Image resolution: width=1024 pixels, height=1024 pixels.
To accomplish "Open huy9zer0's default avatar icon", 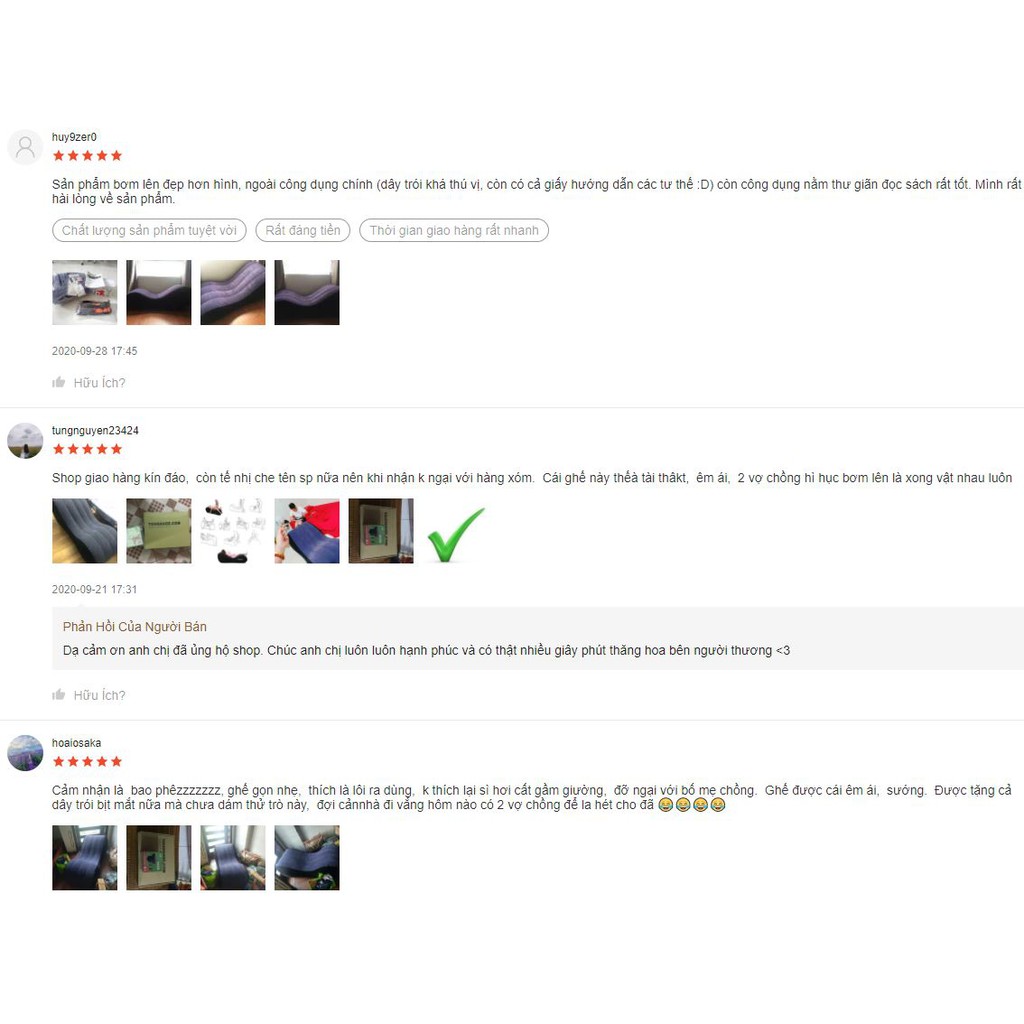I will [x=25, y=147].
